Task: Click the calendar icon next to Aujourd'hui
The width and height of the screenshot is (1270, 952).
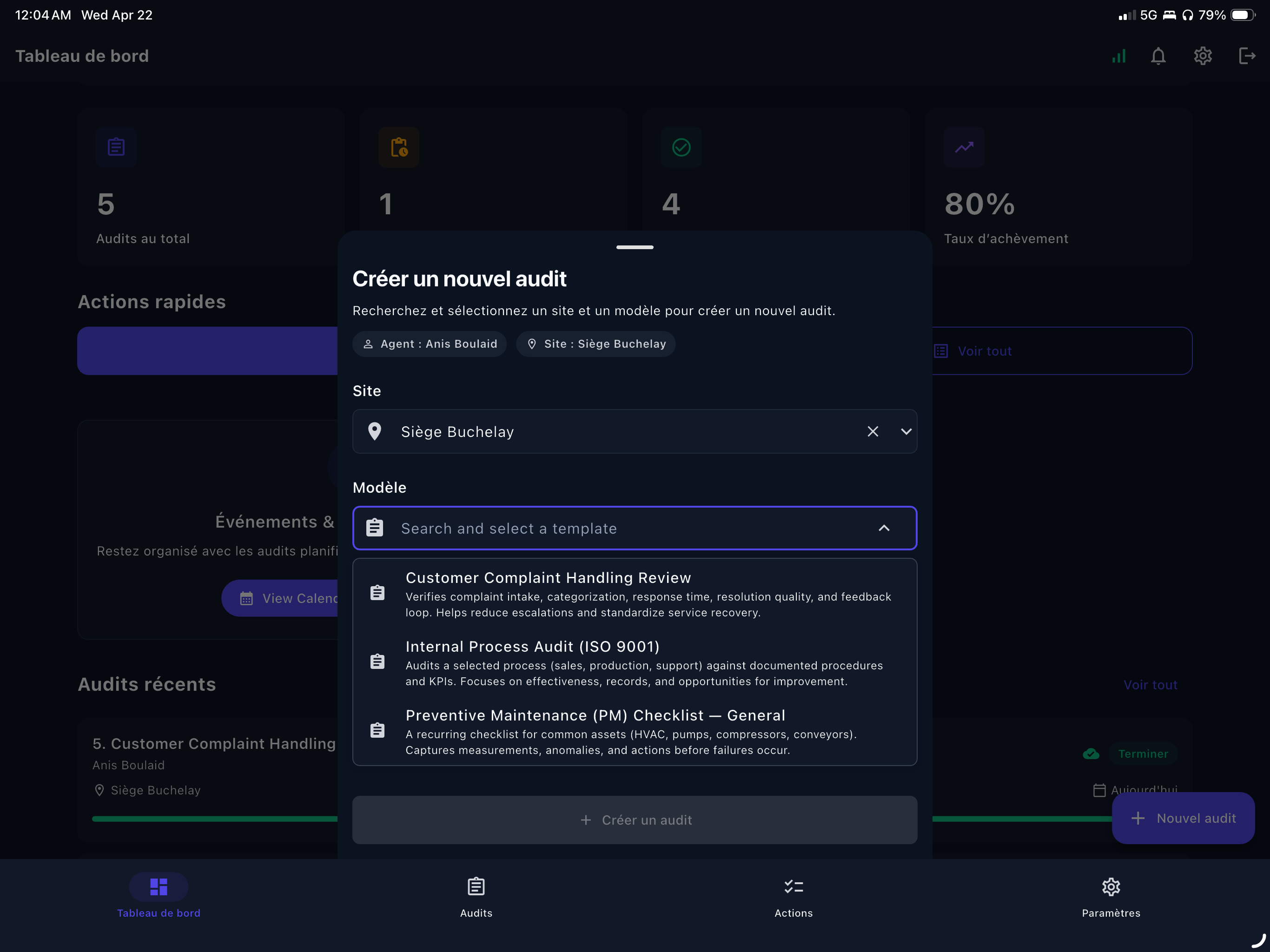Action: (x=1099, y=790)
